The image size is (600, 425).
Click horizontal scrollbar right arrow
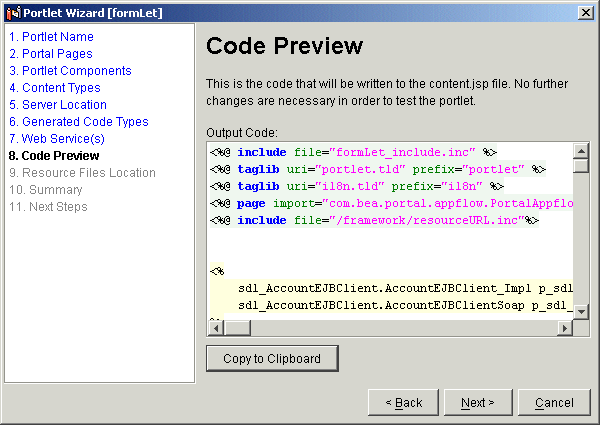point(565,328)
